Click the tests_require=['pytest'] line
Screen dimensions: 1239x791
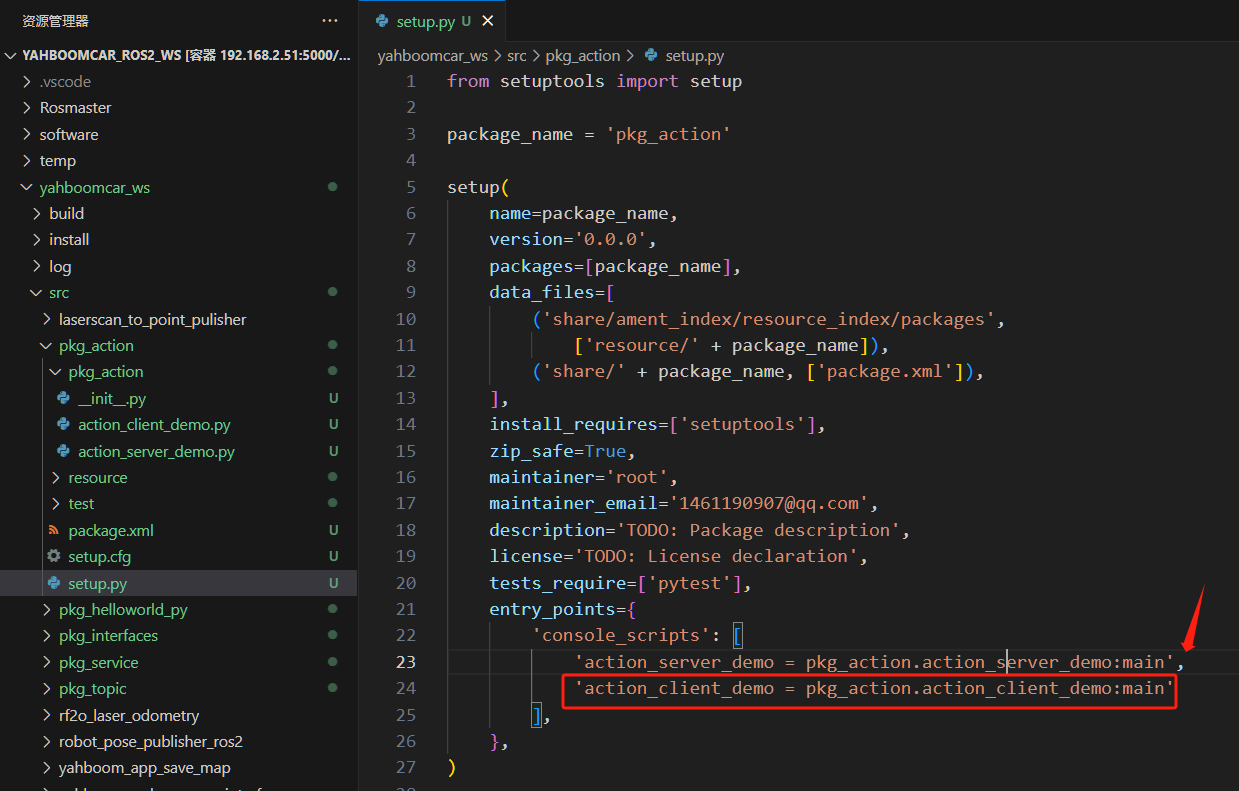[620, 582]
